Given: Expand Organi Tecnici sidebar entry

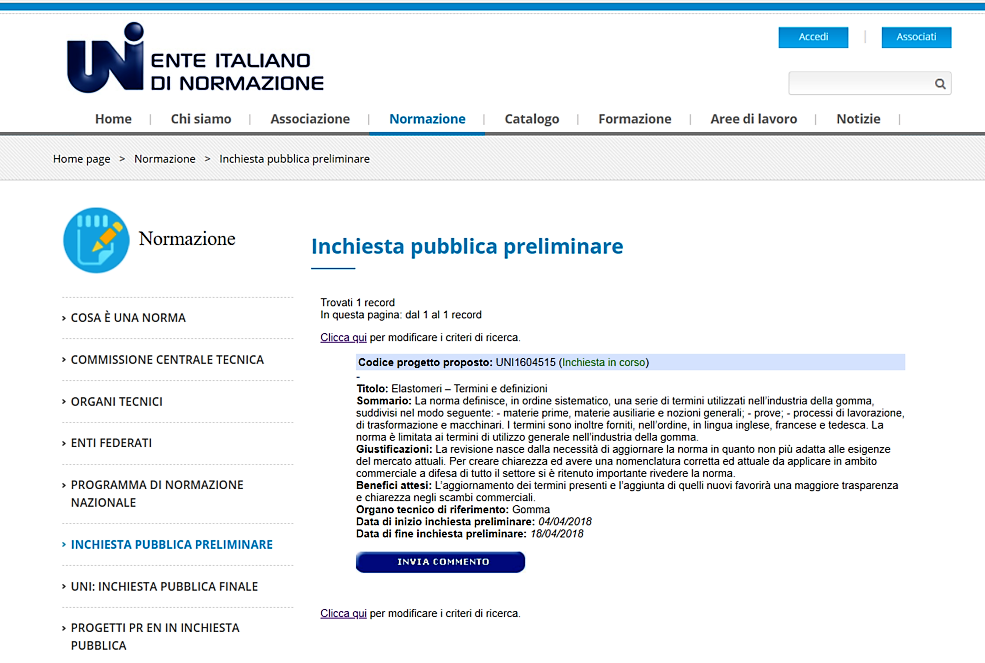Looking at the screenshot, I should click(116, 402).
